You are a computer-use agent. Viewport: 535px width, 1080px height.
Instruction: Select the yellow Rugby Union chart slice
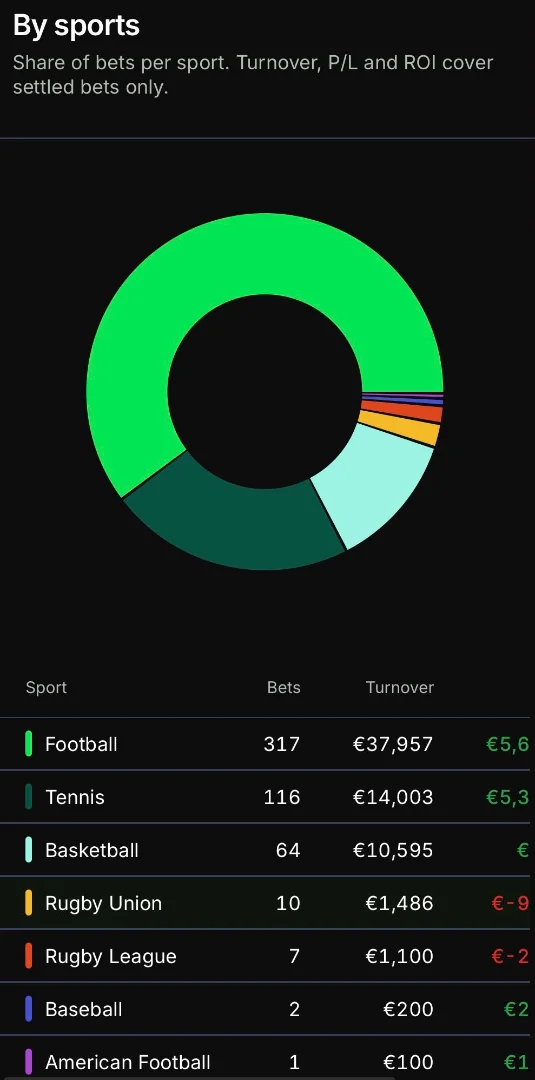[x=399, y=428]
